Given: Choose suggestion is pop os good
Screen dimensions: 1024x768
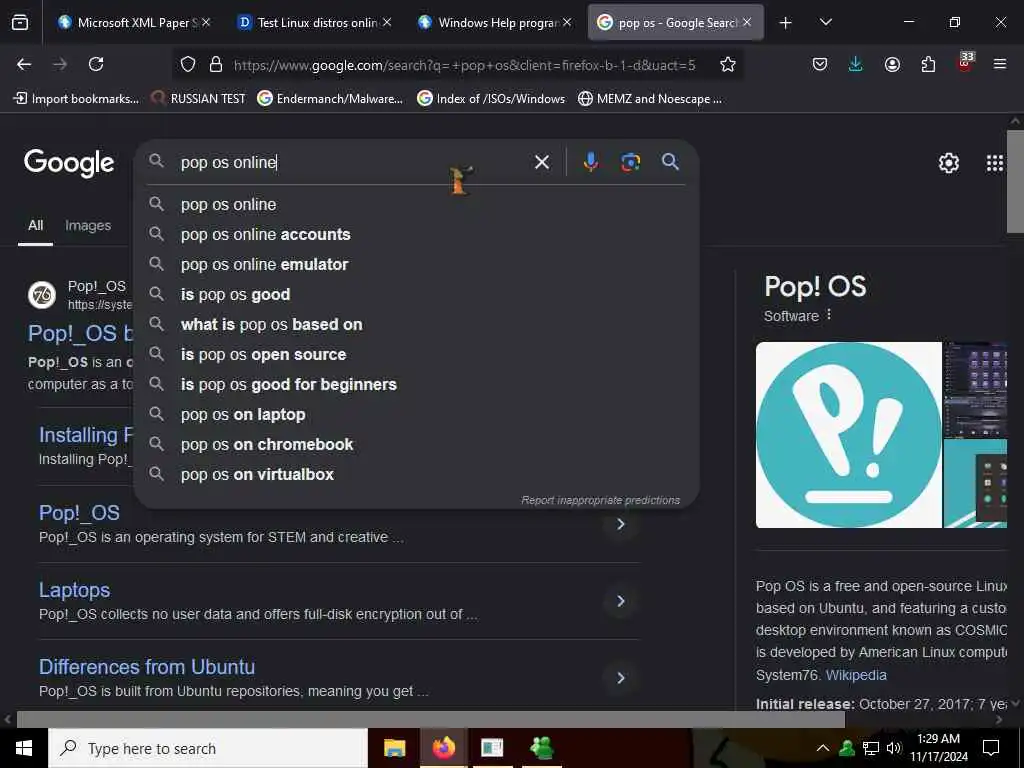Looking at the screenshot, I should click(x=416, y=295).
